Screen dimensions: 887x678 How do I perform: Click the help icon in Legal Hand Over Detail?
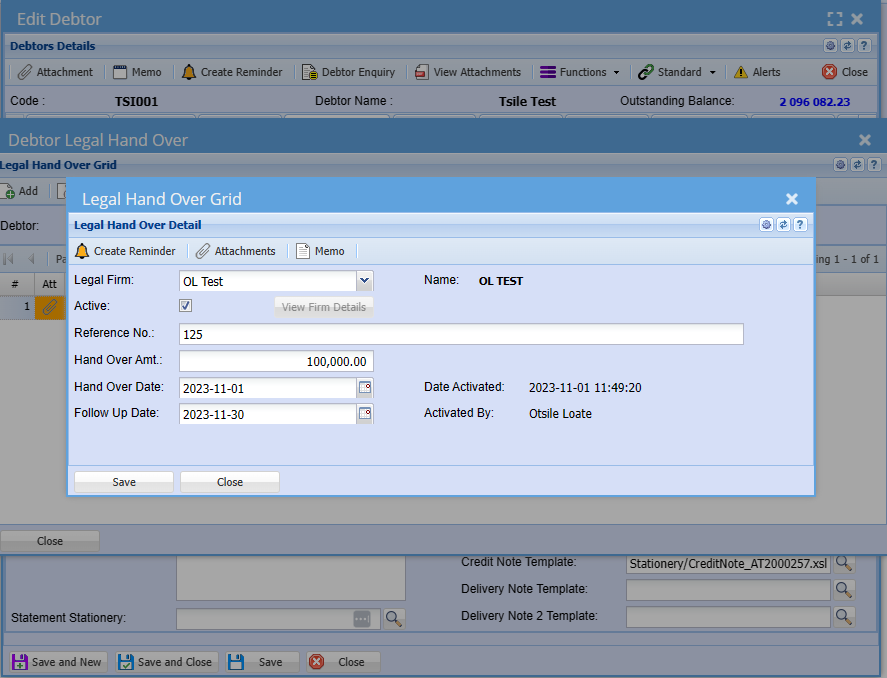[800, 225]
